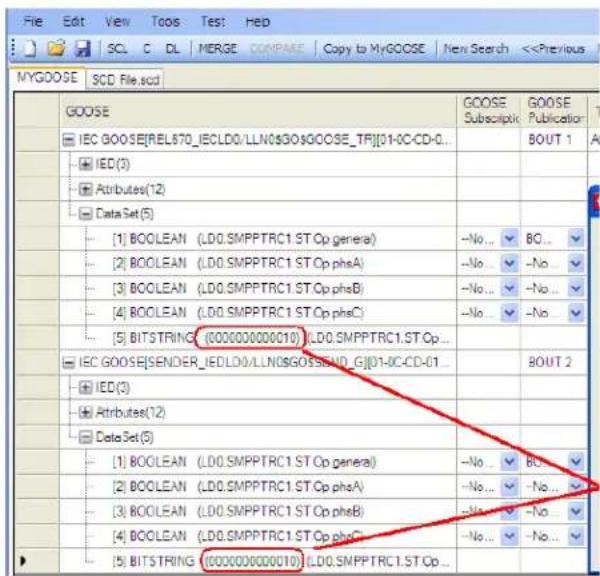Open the View menu

coord(117,21)
